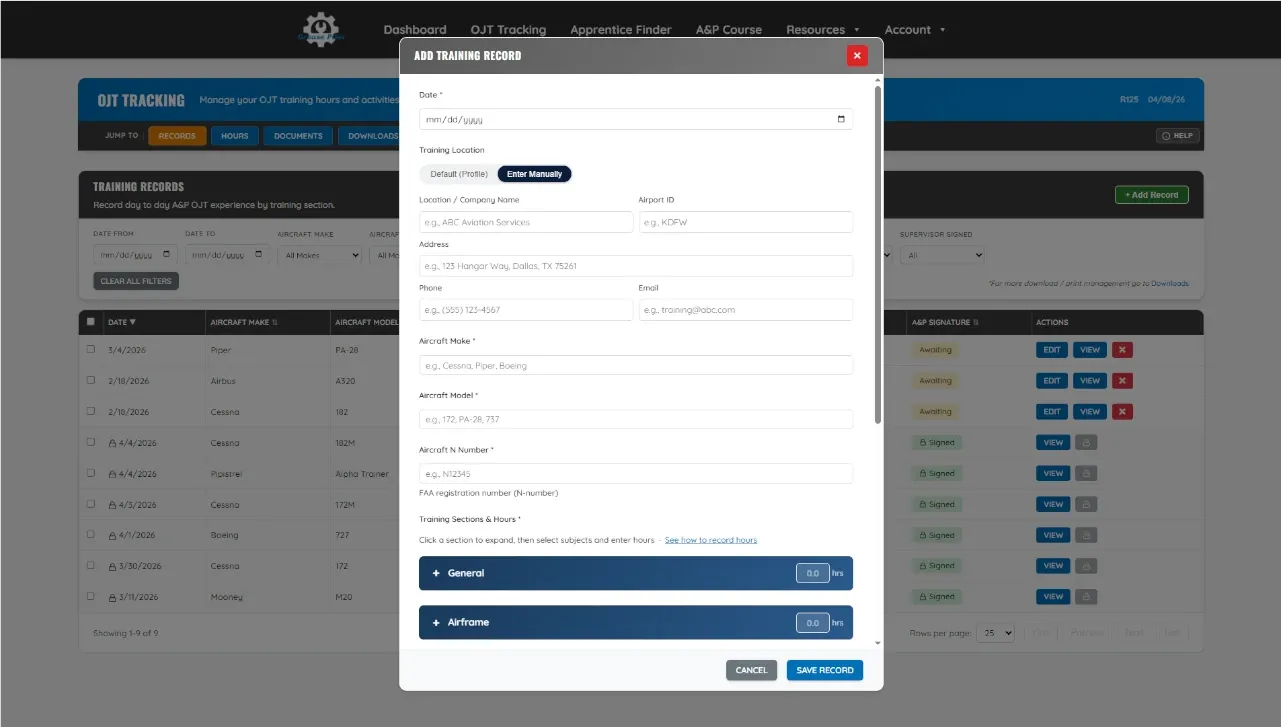Jump to the Hours tab
The image size is (1281, 727).
coord(235,136)
